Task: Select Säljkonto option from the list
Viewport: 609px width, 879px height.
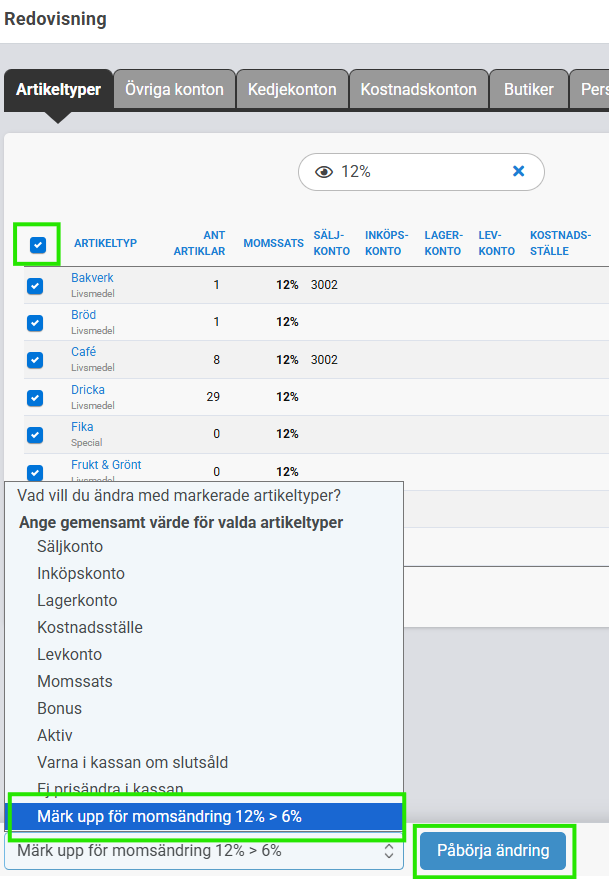Action: pos(70,547)
